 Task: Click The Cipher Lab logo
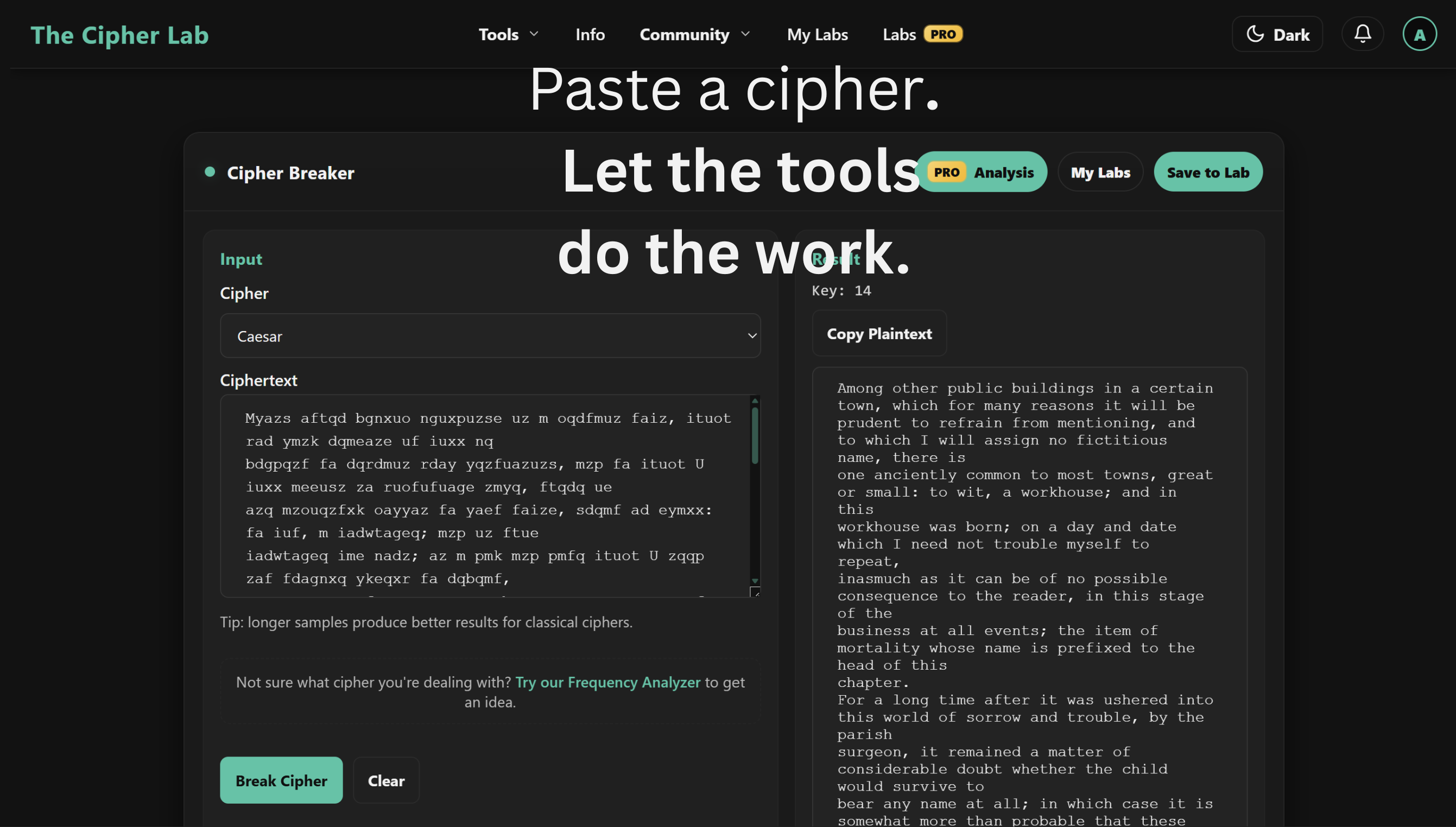click(x=119, y=35)
